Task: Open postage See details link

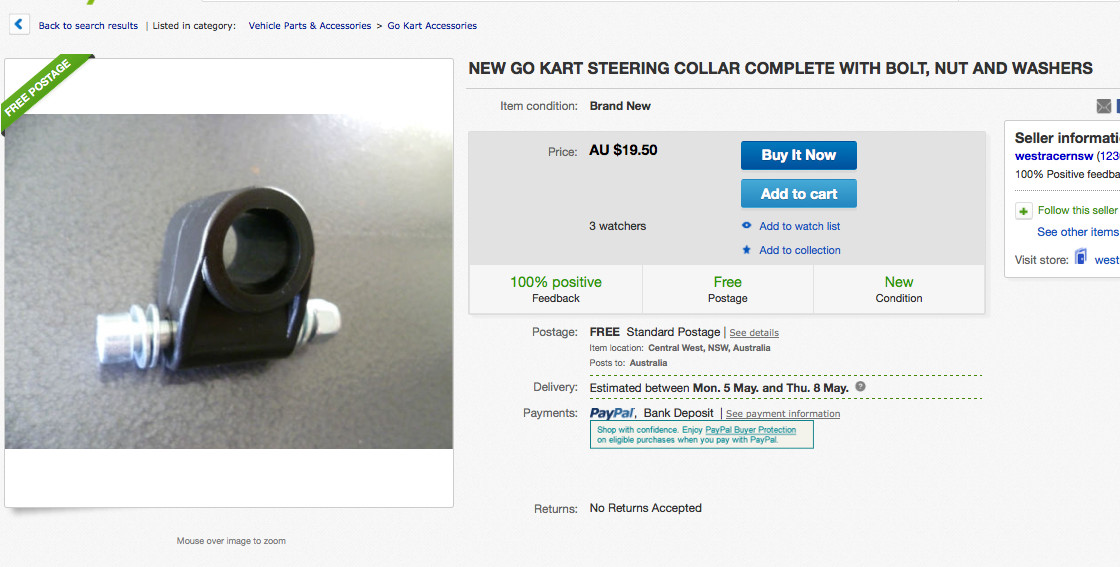Action: (754, 333)
